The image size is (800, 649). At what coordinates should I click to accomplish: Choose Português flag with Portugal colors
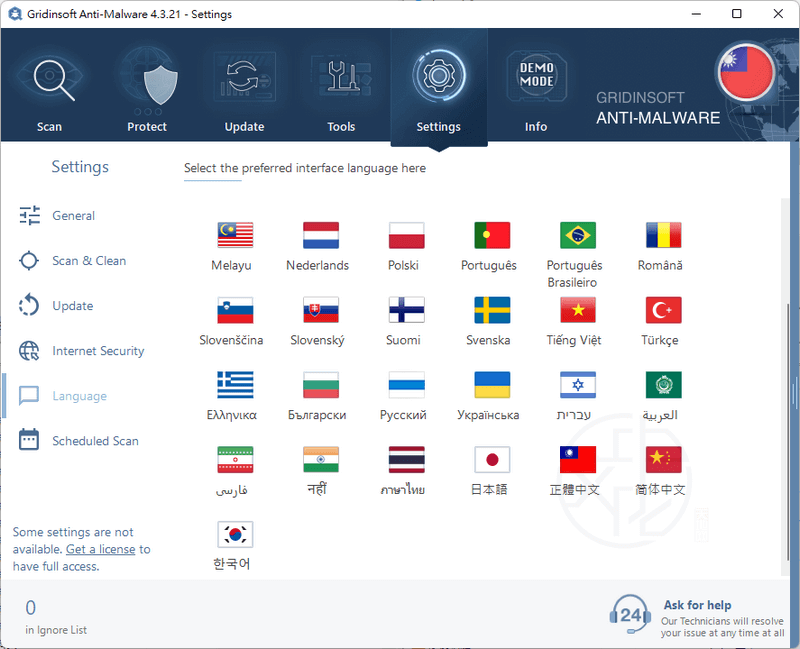(492, 235)
